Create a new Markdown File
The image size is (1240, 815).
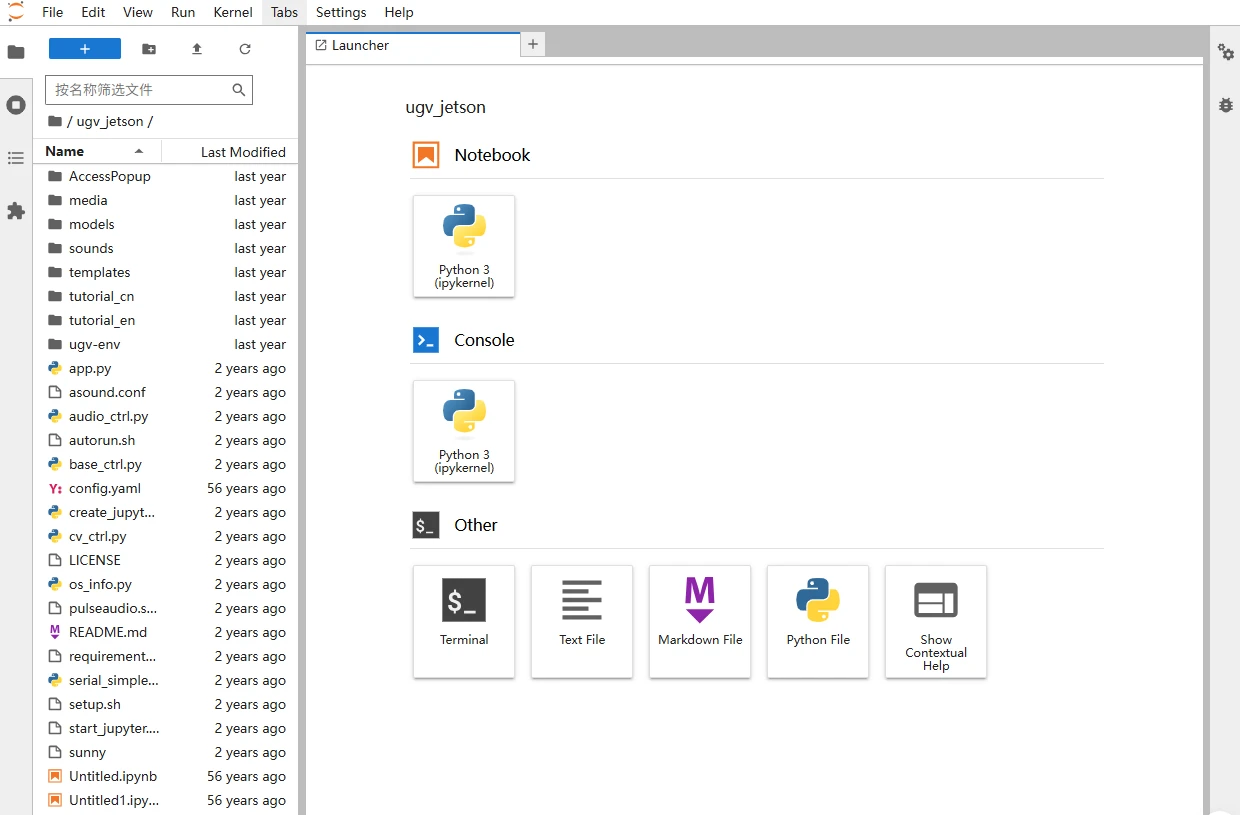[700, 622]
